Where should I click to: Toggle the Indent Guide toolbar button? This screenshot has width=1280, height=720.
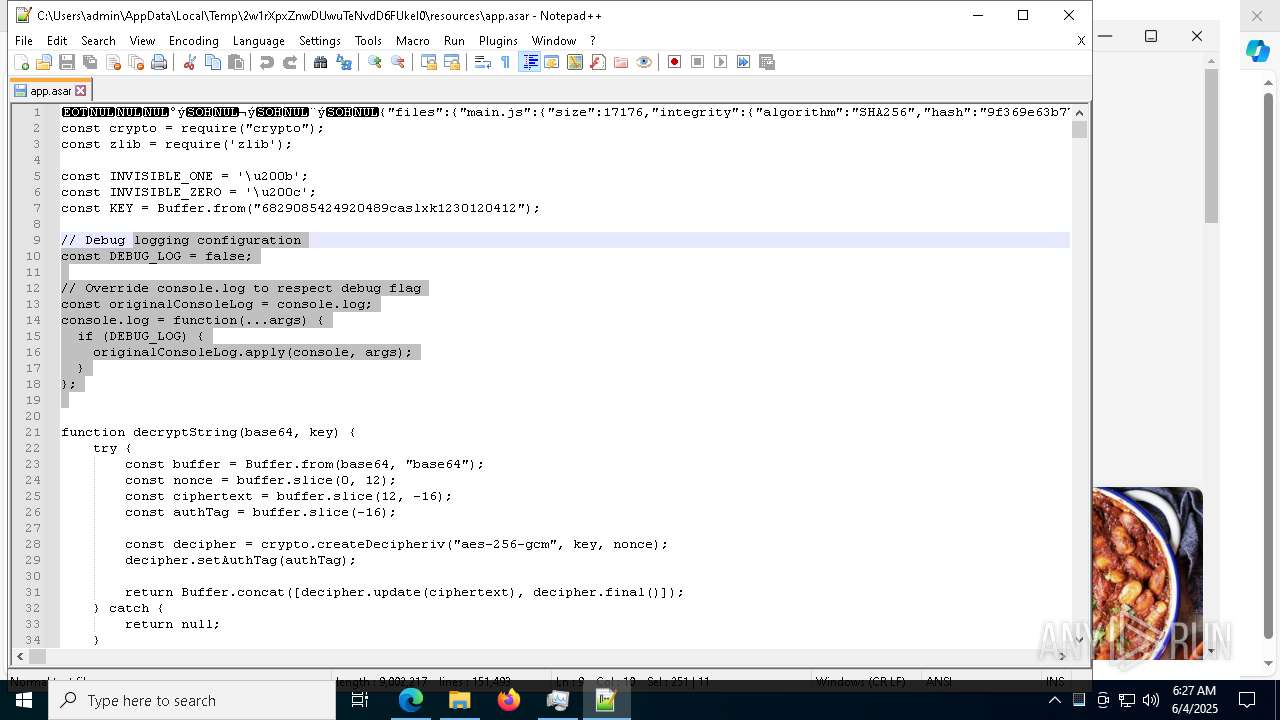[x=529, y=62]
